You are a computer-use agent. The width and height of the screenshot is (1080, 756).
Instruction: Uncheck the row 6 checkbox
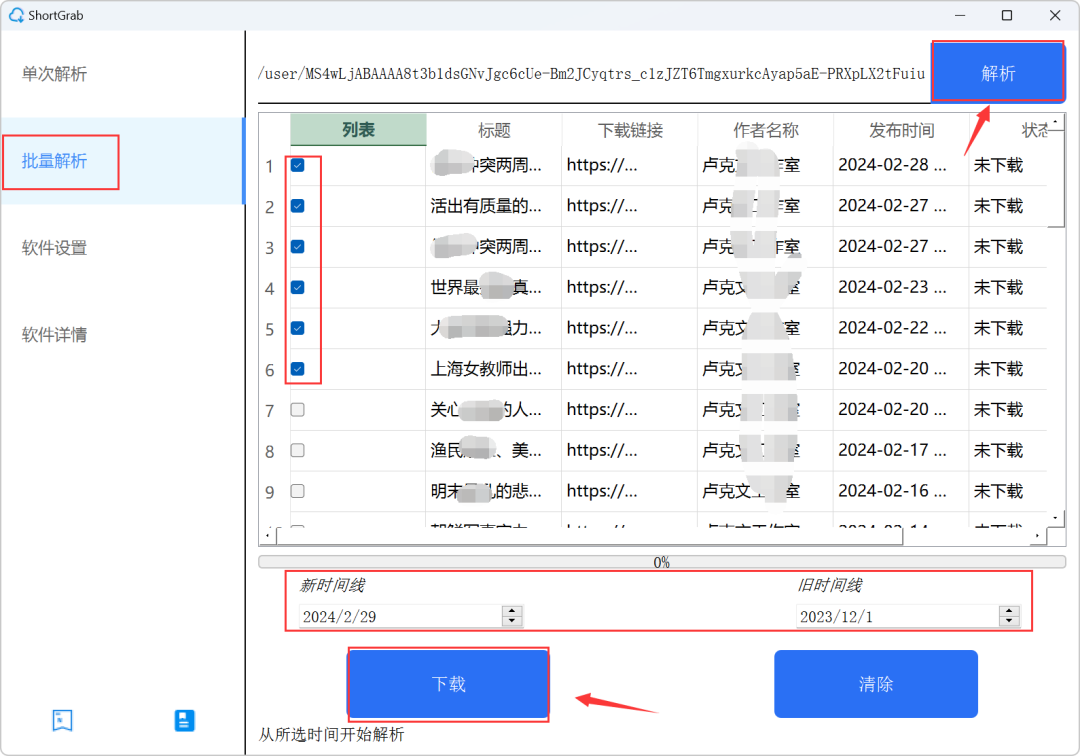[x=298, y=368]
